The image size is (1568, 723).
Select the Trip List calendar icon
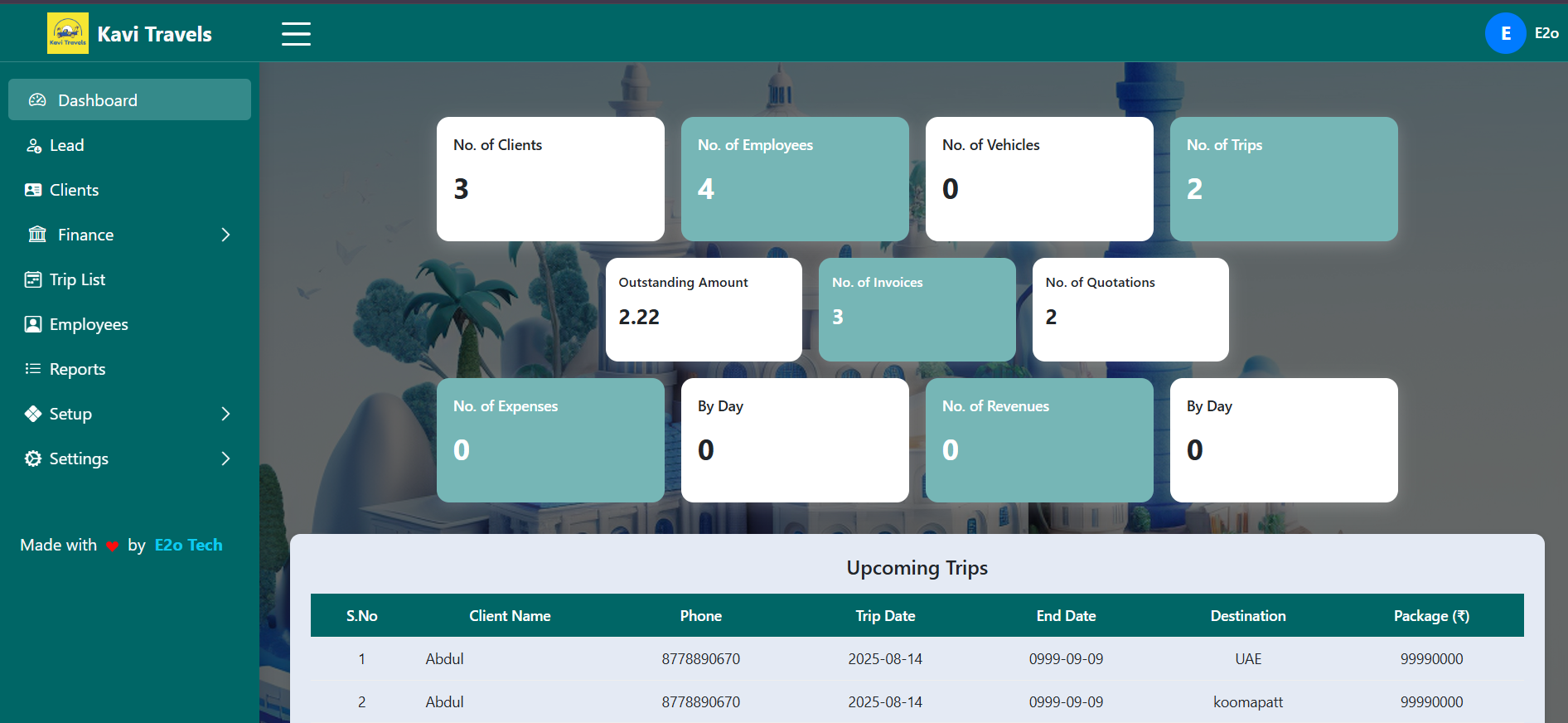click(33, 279)
